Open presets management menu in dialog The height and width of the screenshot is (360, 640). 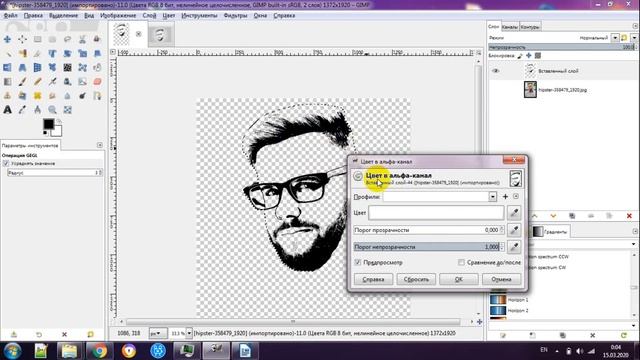click(516, 197)
